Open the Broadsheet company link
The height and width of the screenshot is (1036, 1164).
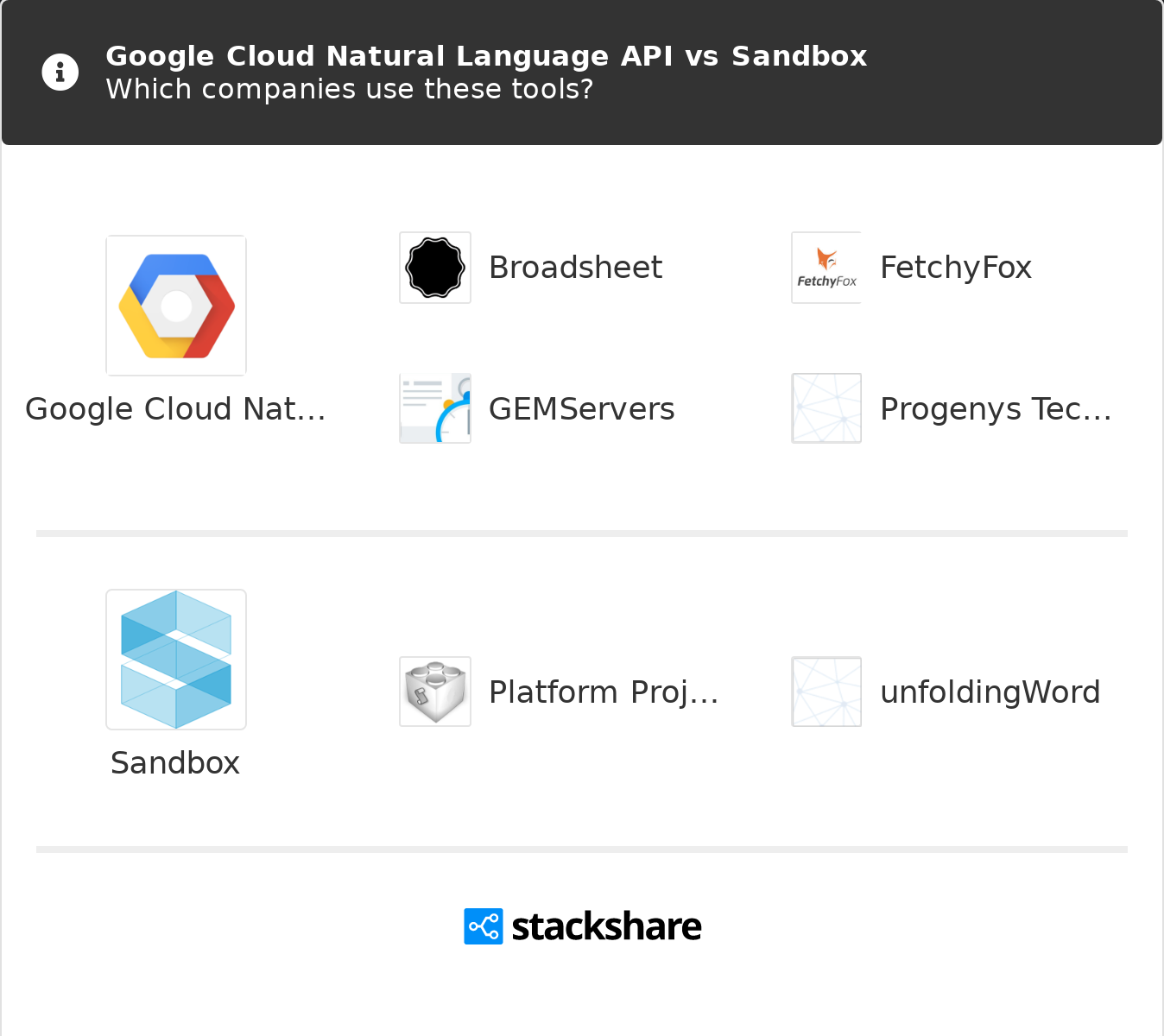pos(575,268)
